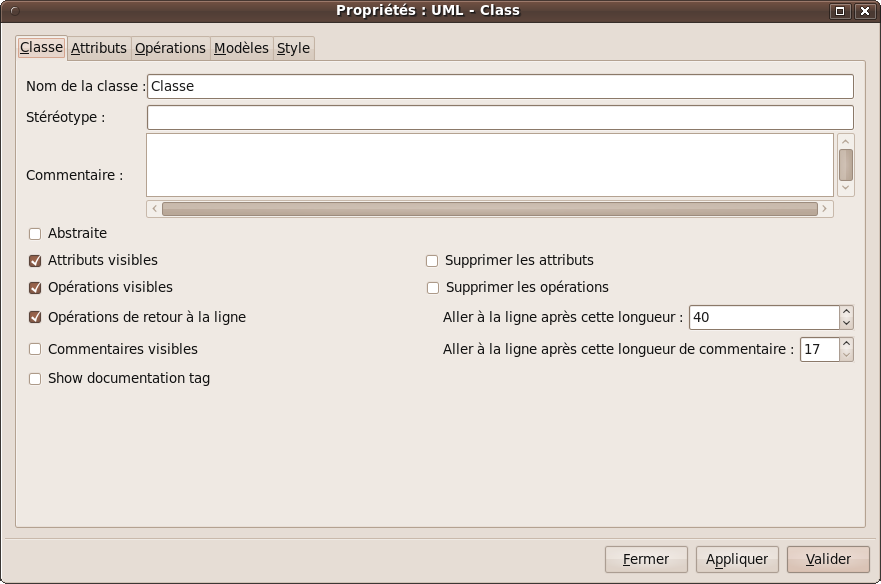
Task: Switch to the Attributs tab
Action: click(99, 48)
